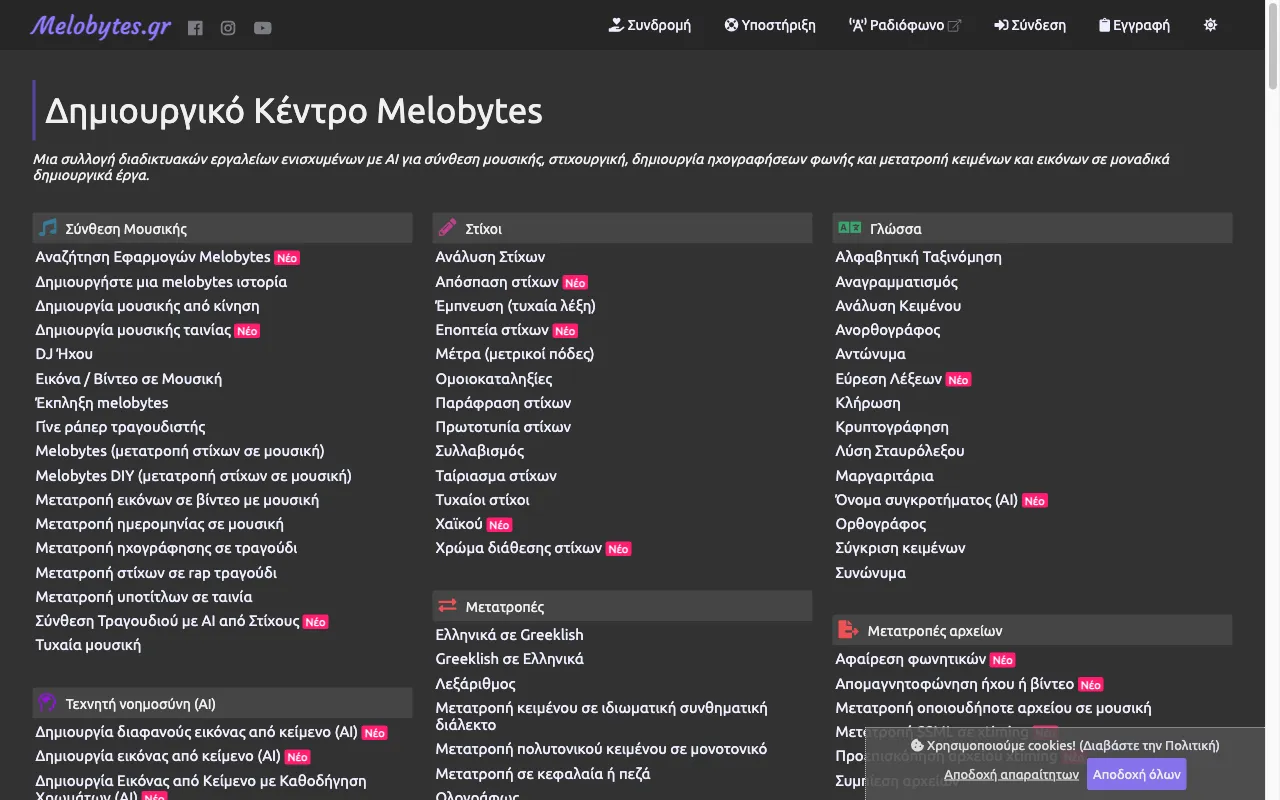Open Εποπτεία στίχων
The image size is (1280, 800).
pos(492,330)
